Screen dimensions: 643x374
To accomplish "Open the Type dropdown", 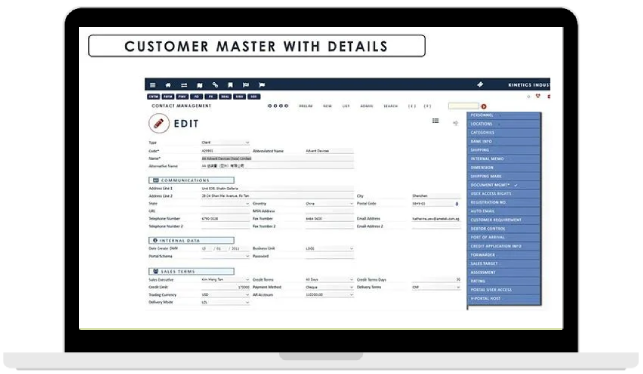I will click(x=225, y=142).
